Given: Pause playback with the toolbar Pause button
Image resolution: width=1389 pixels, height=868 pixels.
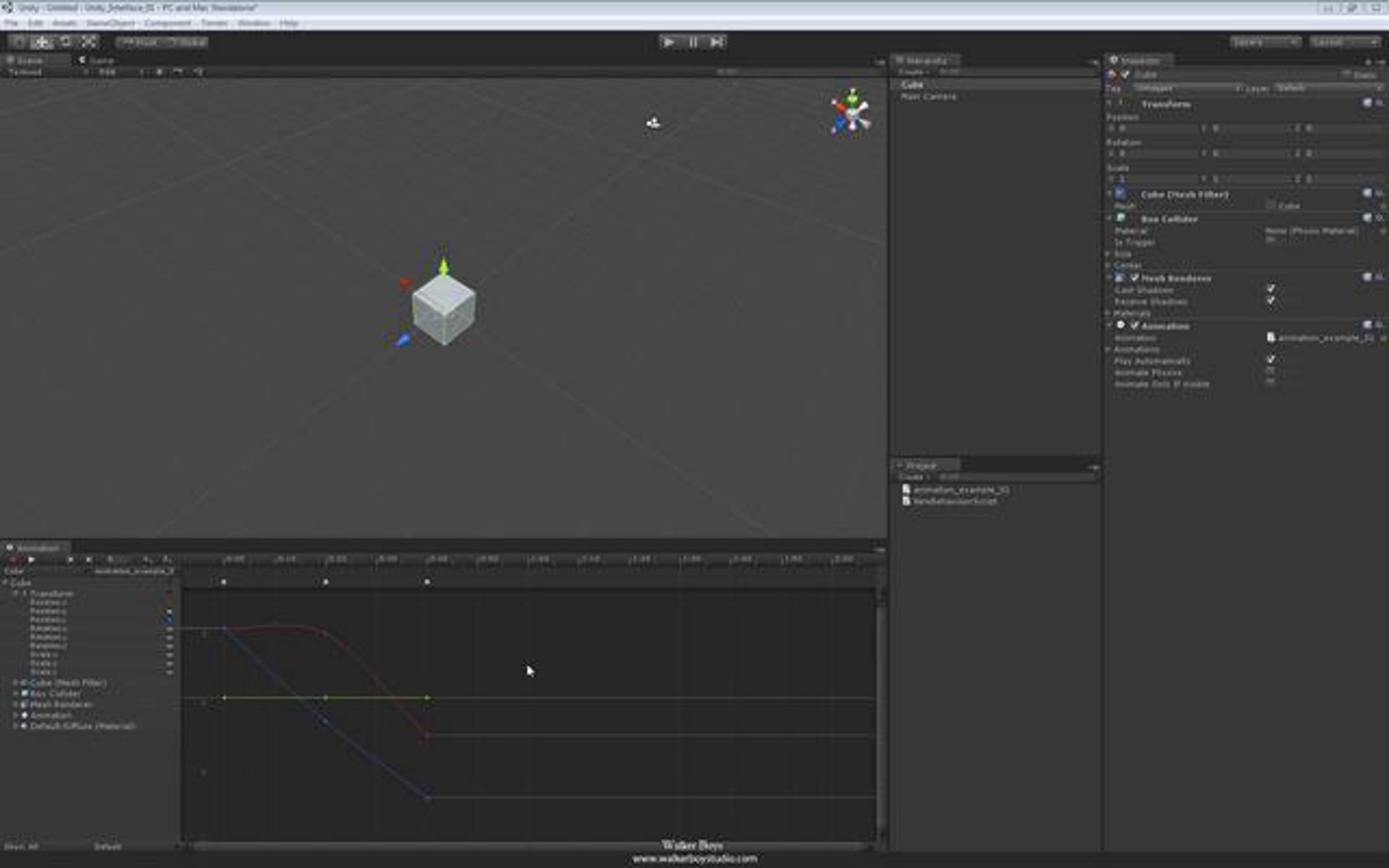Looking at the screenshot, I should click(693, 42).
